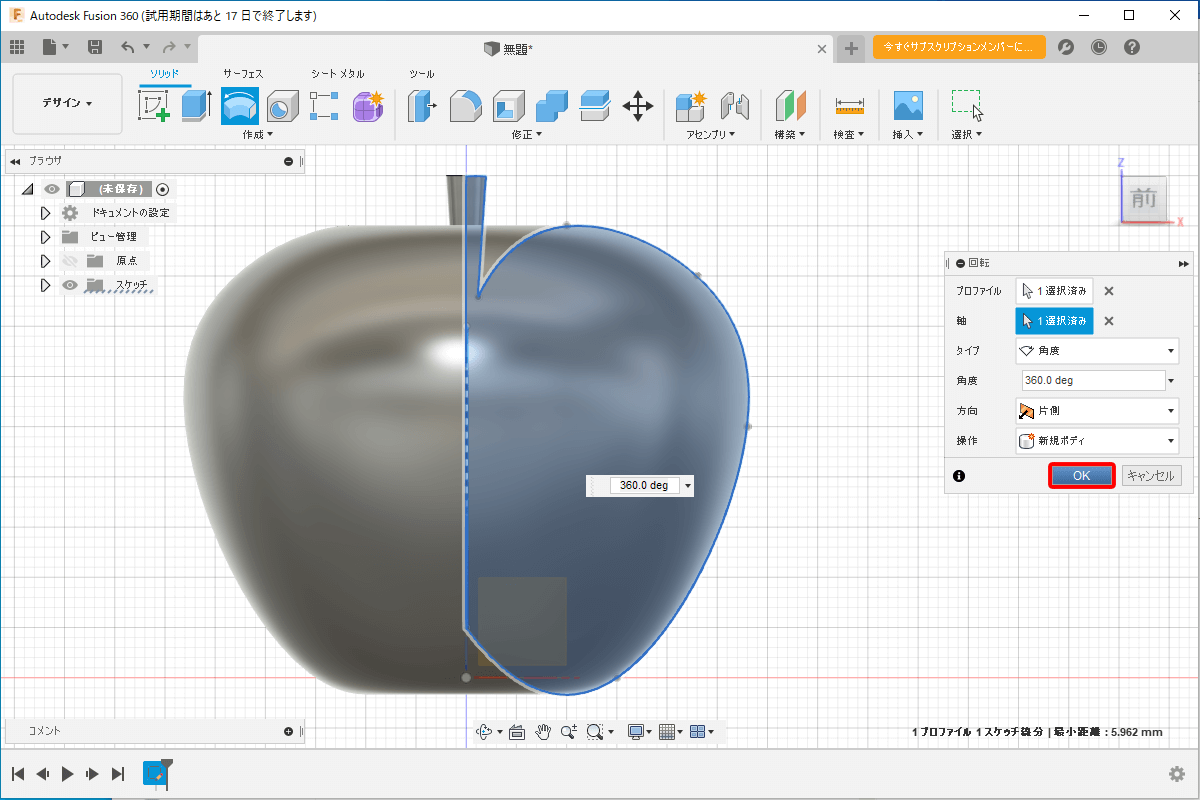The height and width of the screenshot is (800, 1200).
Task: Click the Combine tool icon
Action: tap(552, 105)
